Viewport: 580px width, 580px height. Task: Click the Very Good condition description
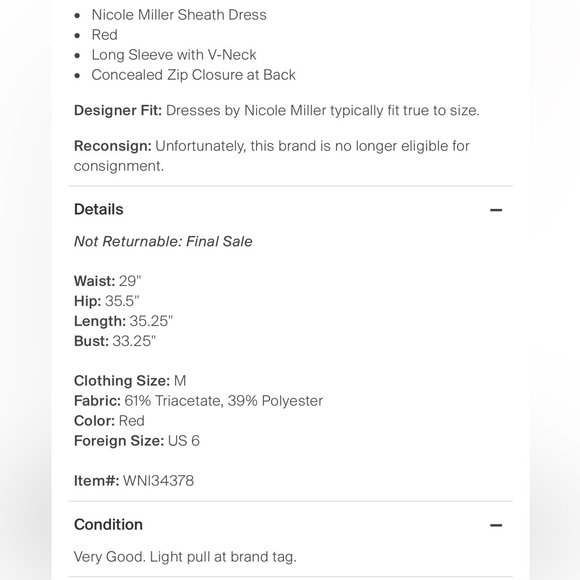pyautogui.click(x=185, y=557)
